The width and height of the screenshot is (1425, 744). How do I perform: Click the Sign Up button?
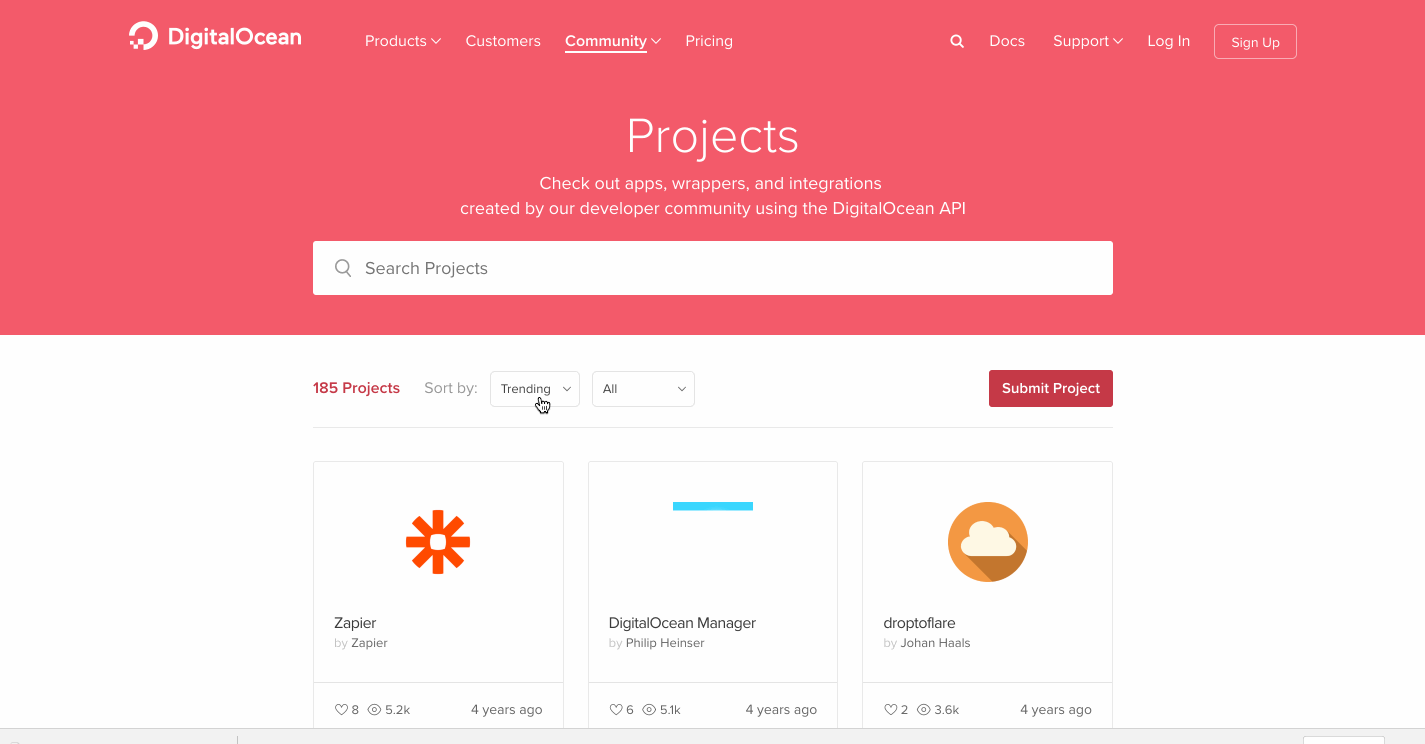pos(1254,41)
